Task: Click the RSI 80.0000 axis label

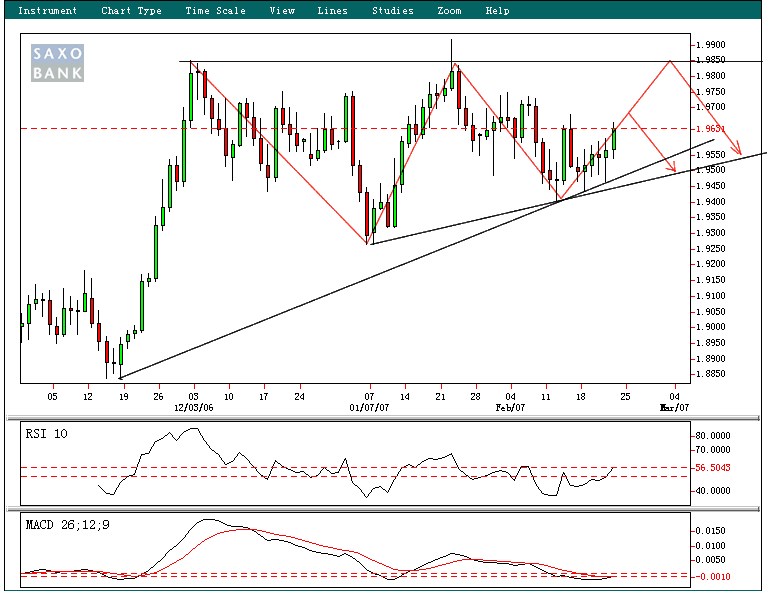Action: point(713,435)
